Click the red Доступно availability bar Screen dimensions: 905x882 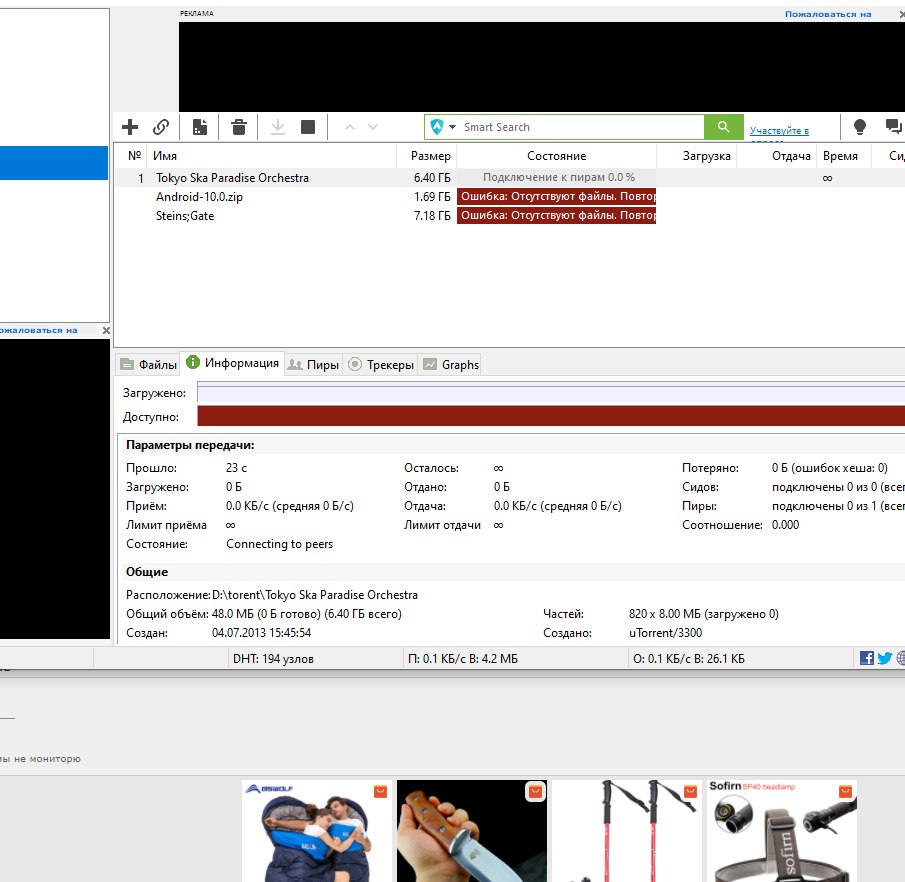tap(551, 416)
